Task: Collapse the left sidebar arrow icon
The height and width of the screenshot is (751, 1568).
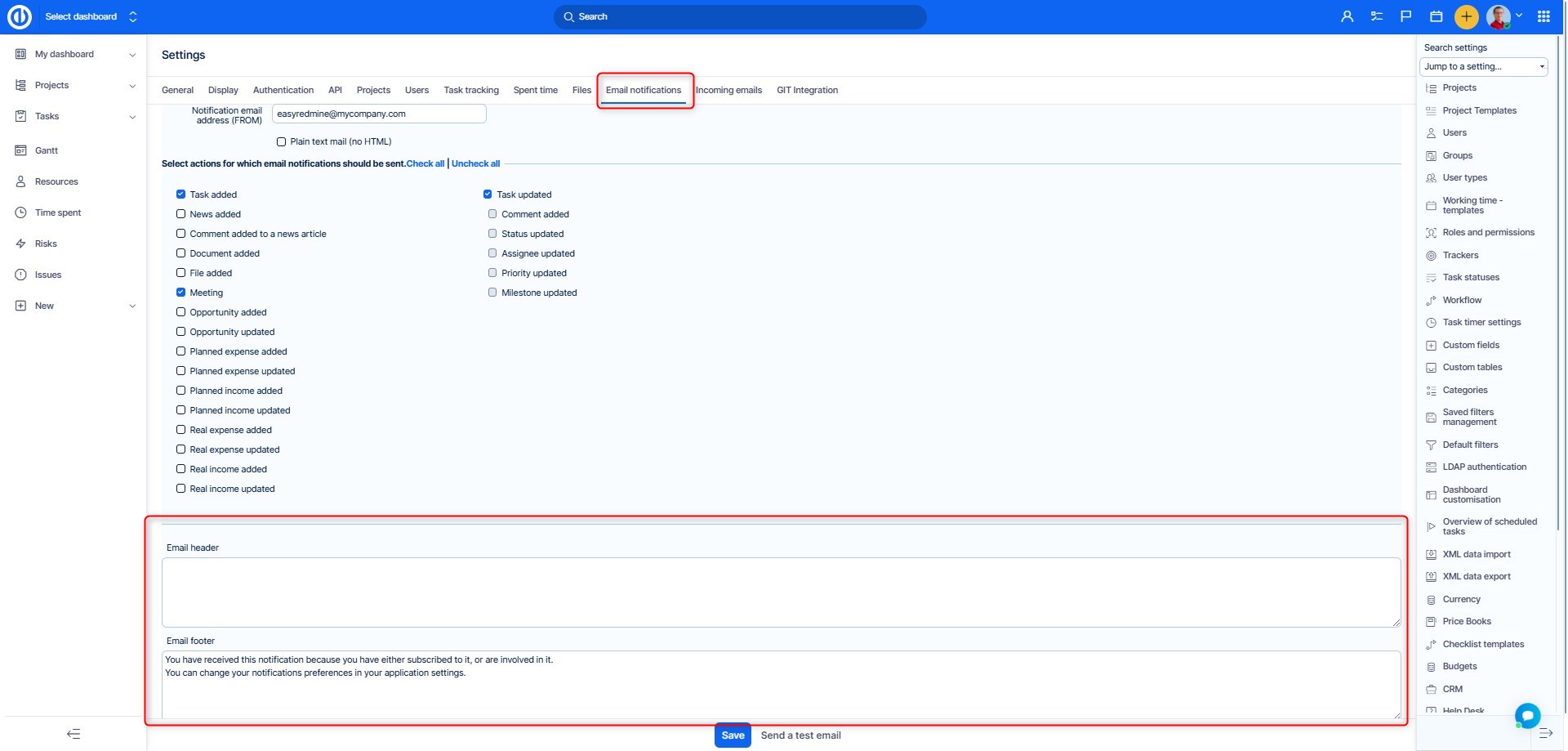Action: 73,734
